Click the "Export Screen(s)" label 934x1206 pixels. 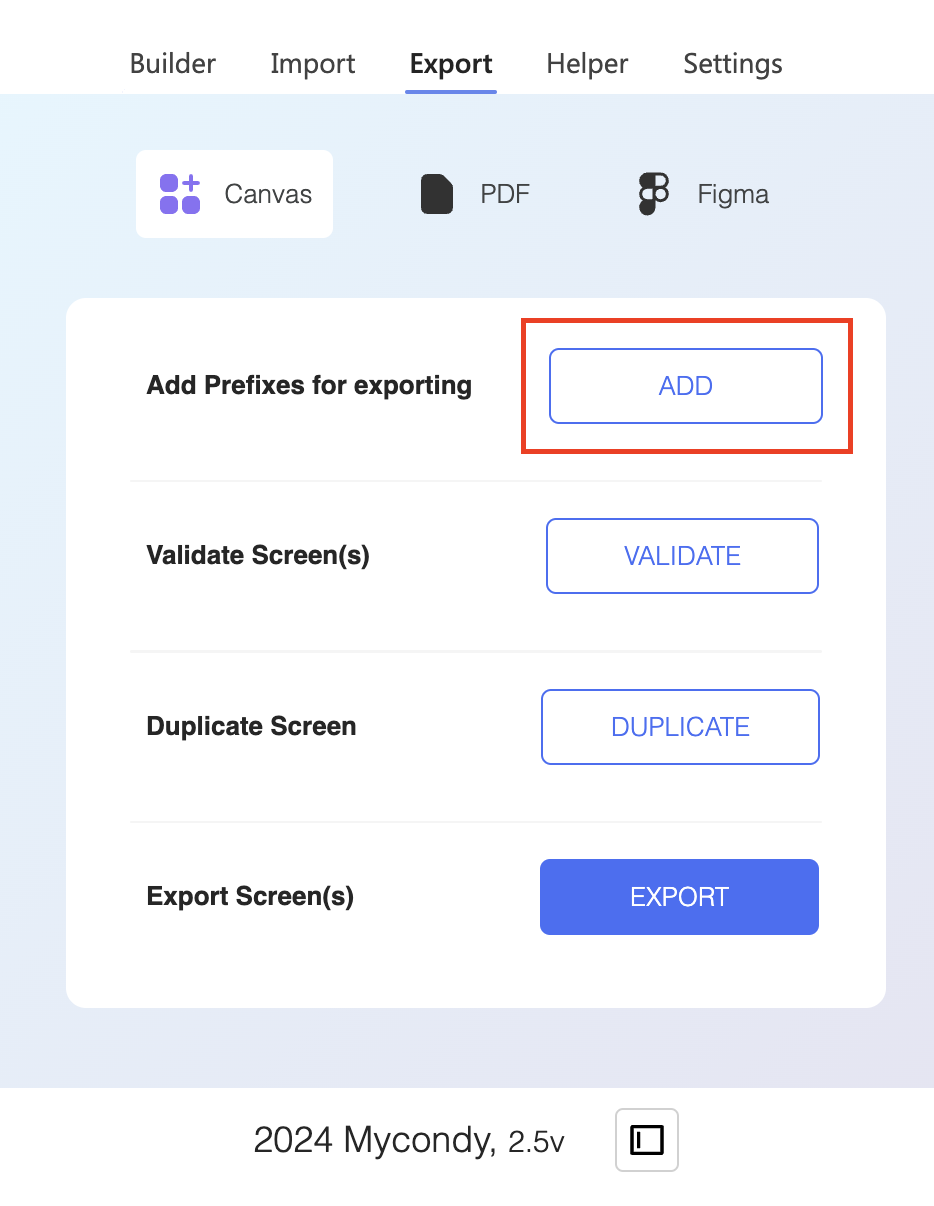tap(250, 897)
